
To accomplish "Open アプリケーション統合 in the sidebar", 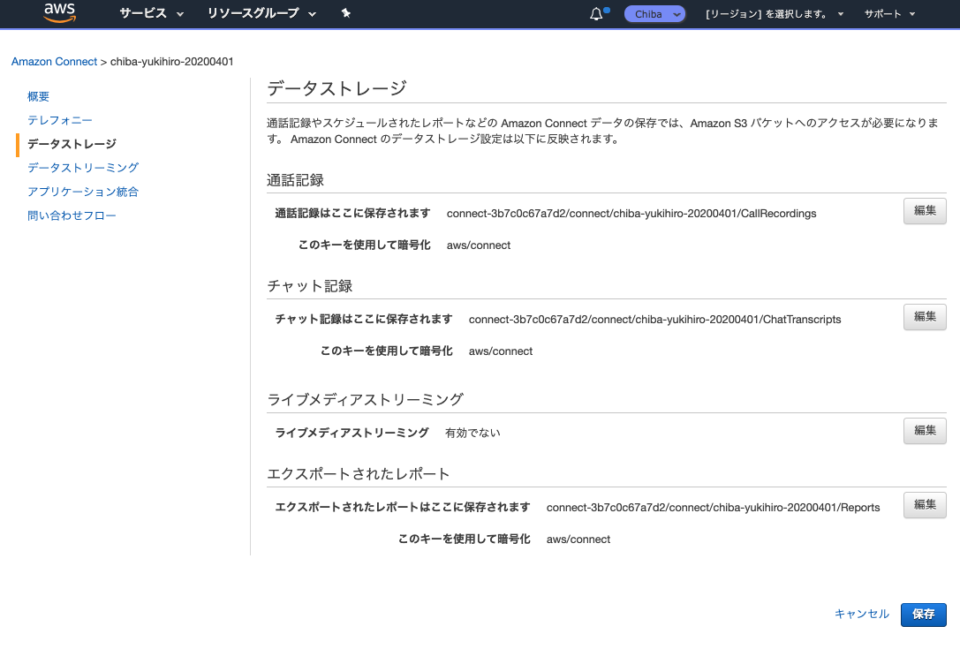I will (83, 192).
